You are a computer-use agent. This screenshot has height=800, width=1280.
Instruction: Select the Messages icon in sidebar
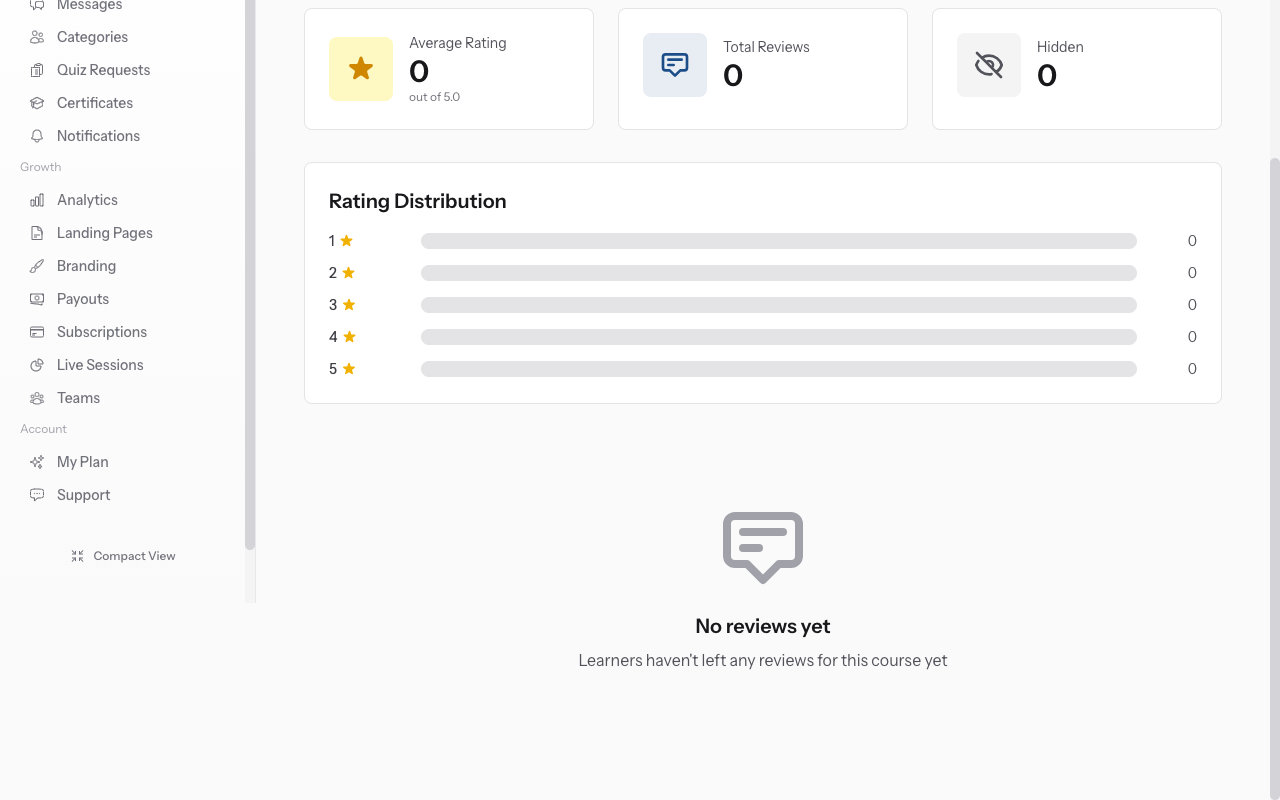pyautogui.click(x=36, y=4)
